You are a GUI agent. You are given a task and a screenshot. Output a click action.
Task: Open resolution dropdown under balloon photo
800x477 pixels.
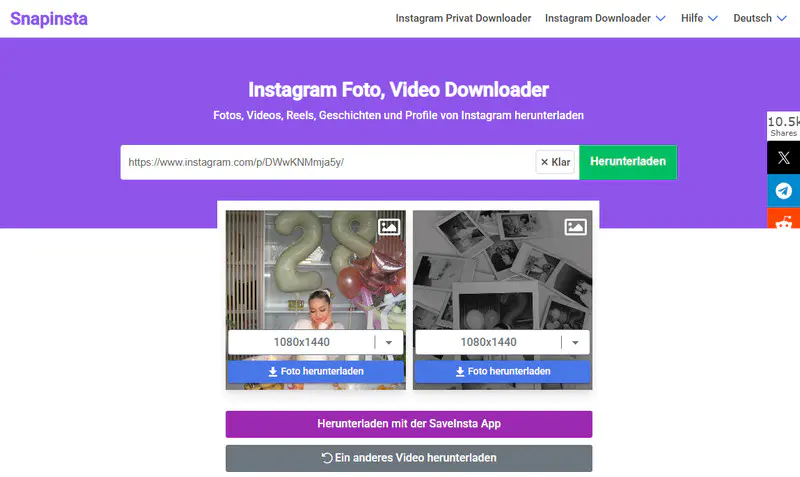[x=316, y=342]
